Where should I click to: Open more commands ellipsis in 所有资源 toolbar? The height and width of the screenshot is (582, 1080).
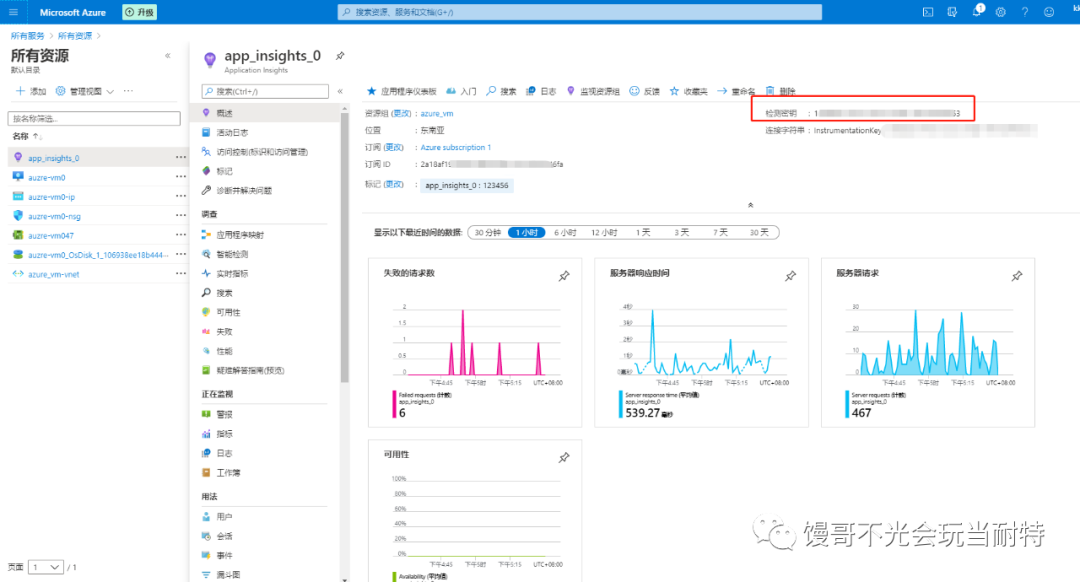pos(128,91)
